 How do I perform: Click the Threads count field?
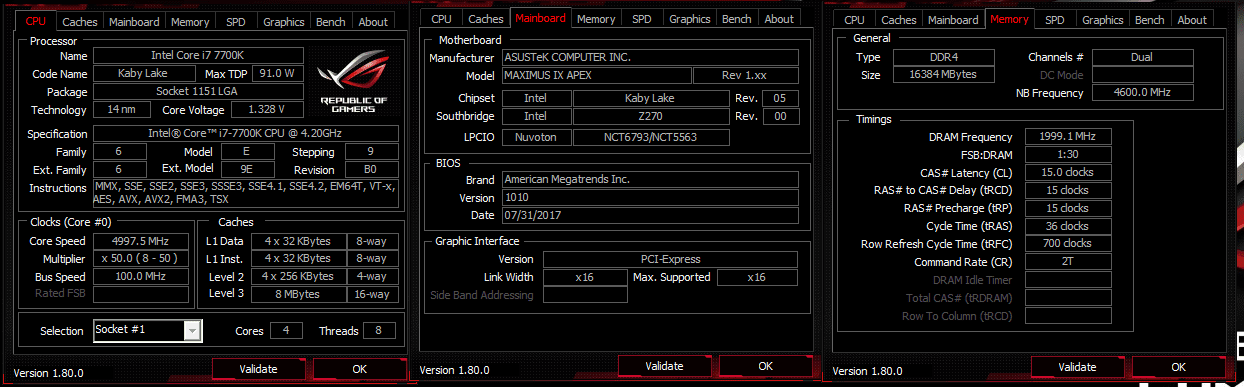point(379,331)
